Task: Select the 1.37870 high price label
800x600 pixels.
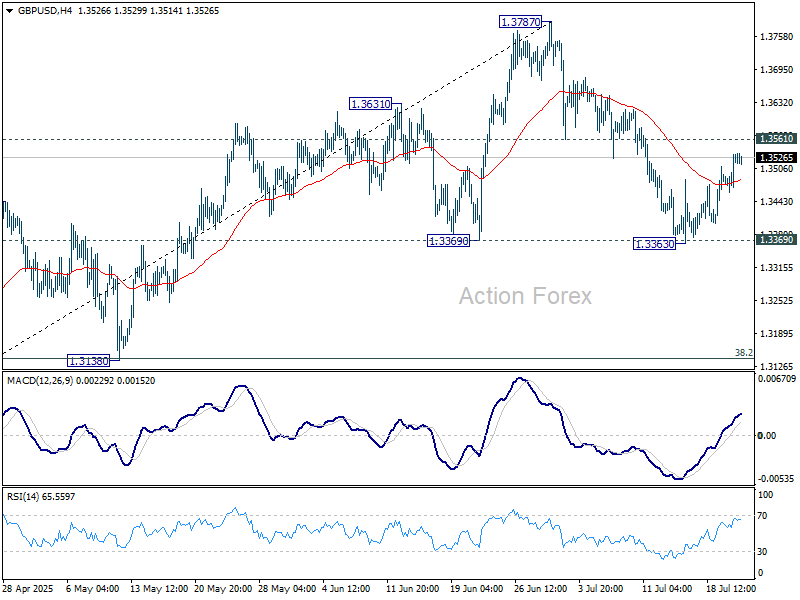Action: tap(520, 22)
